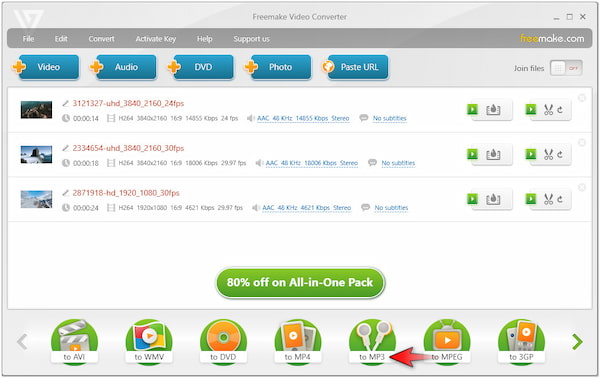600x378 pixels.
Task: Rename 3121327-uhd_3840_2160_24fps with pencil icon
Action: [x=66, y=103]
